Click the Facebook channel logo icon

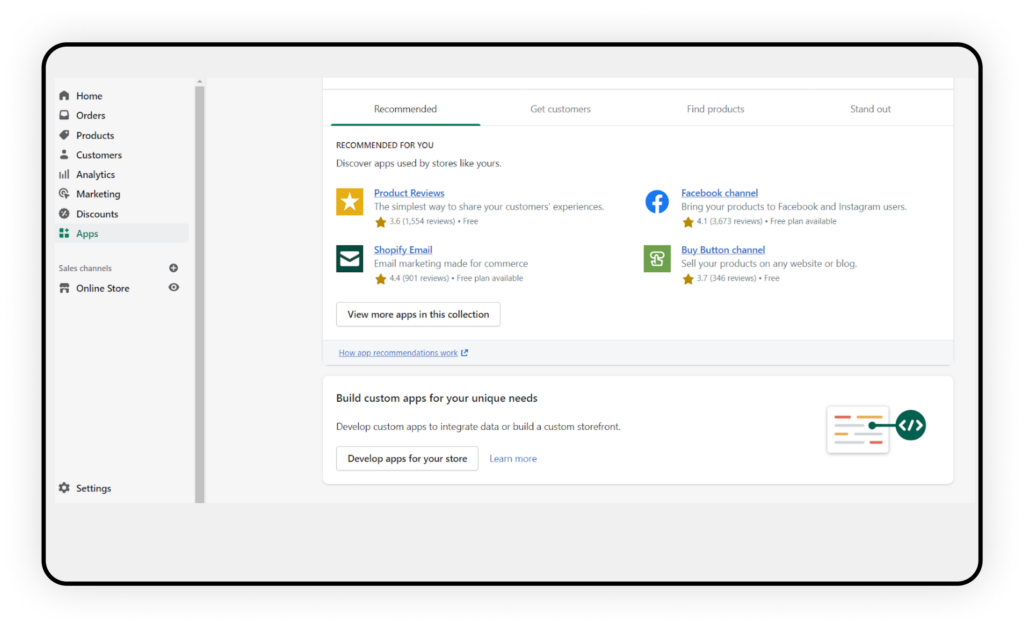657,202
